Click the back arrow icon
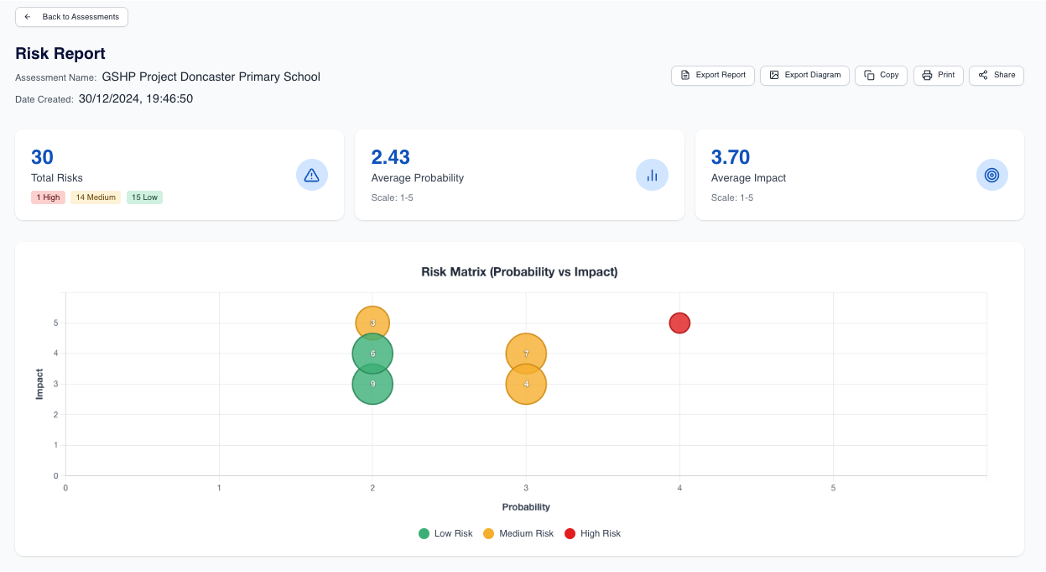 pos(28,17)
